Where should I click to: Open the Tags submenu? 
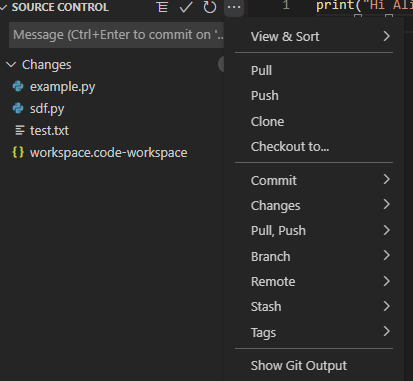pyautogui.click(x=314, y=332)
